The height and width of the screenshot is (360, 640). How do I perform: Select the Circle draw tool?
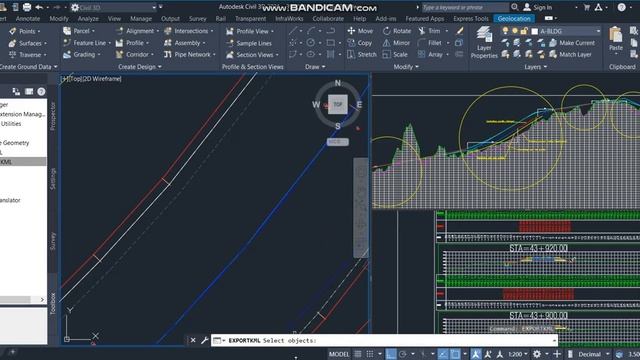point(311,43)
